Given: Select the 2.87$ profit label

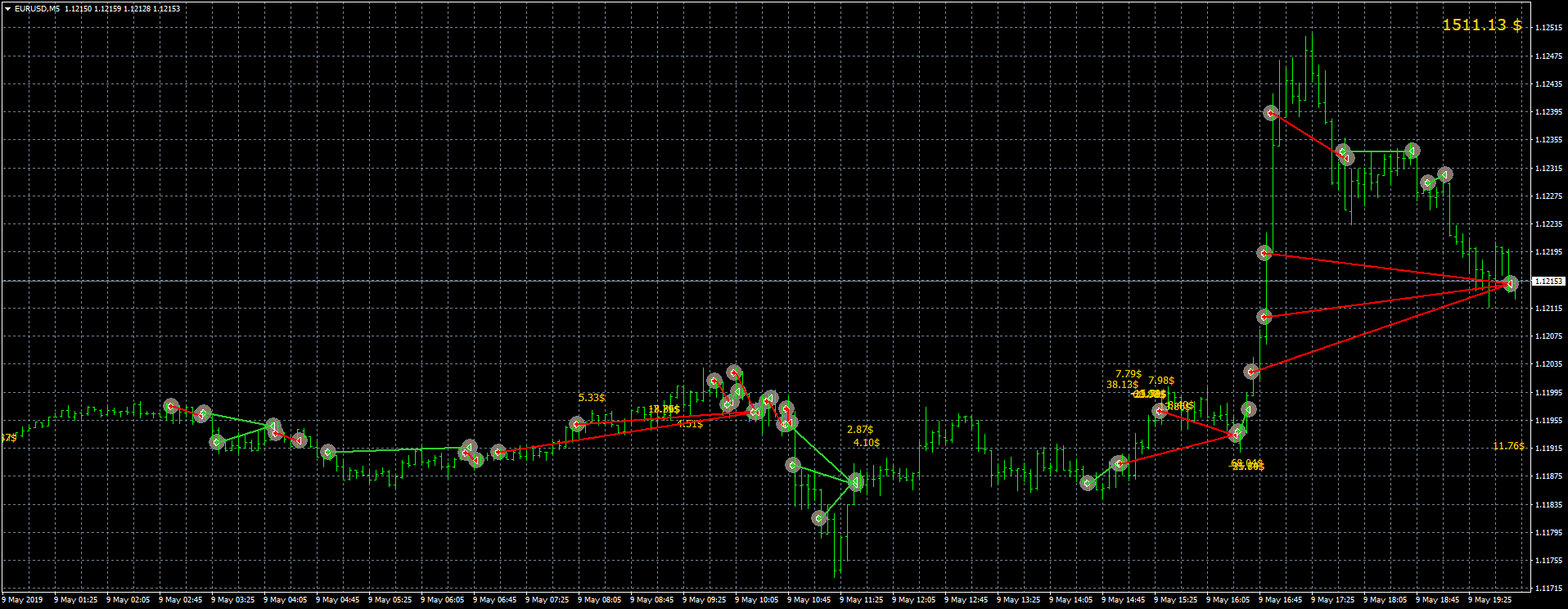Looking at the screenshot, I should tap(860, 430).
